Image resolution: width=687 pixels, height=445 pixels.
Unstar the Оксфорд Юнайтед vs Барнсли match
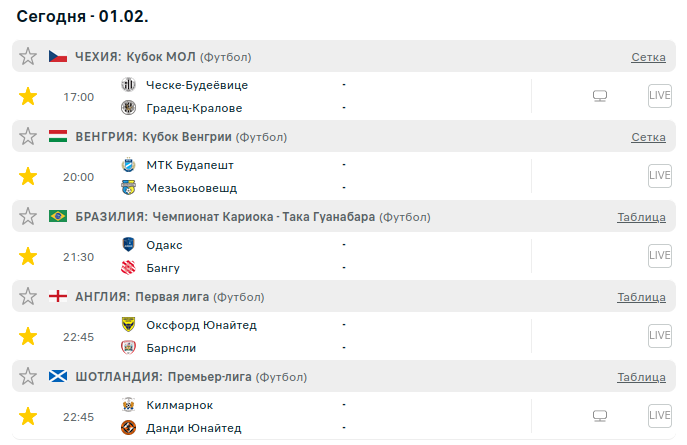28,337
